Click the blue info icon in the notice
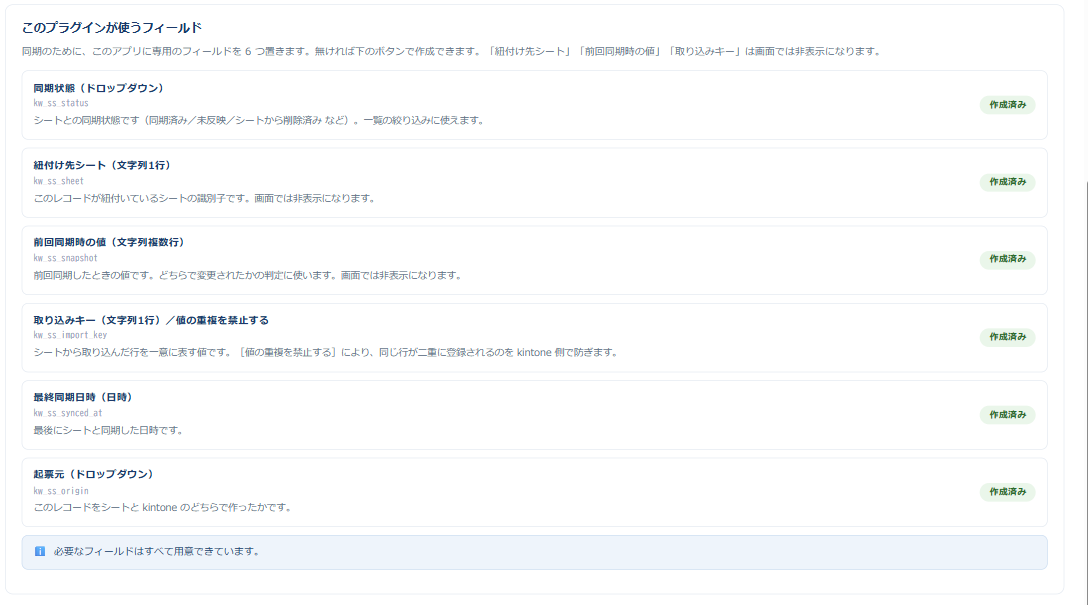 click(x=40, y=551)
